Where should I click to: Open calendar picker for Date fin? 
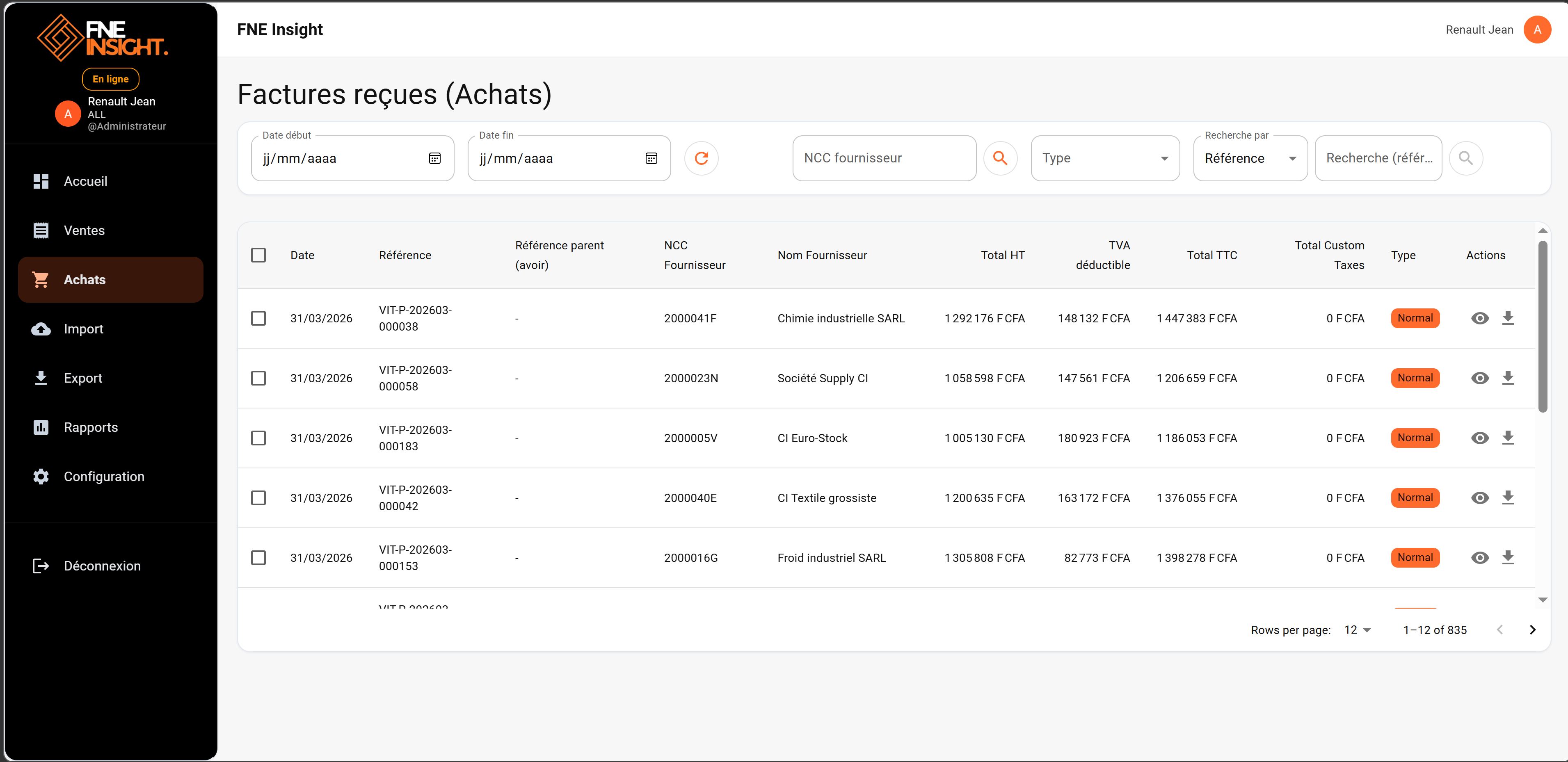[651, 158]
